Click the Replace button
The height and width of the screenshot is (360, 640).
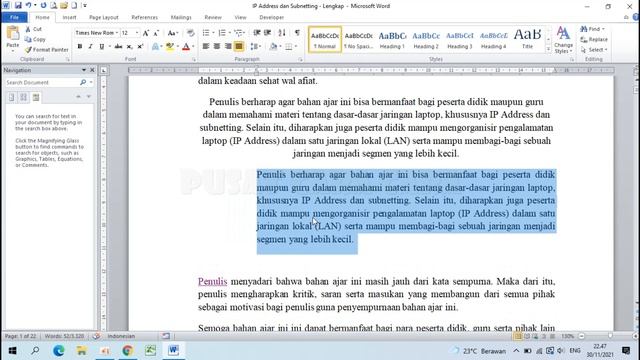[594, 40]
